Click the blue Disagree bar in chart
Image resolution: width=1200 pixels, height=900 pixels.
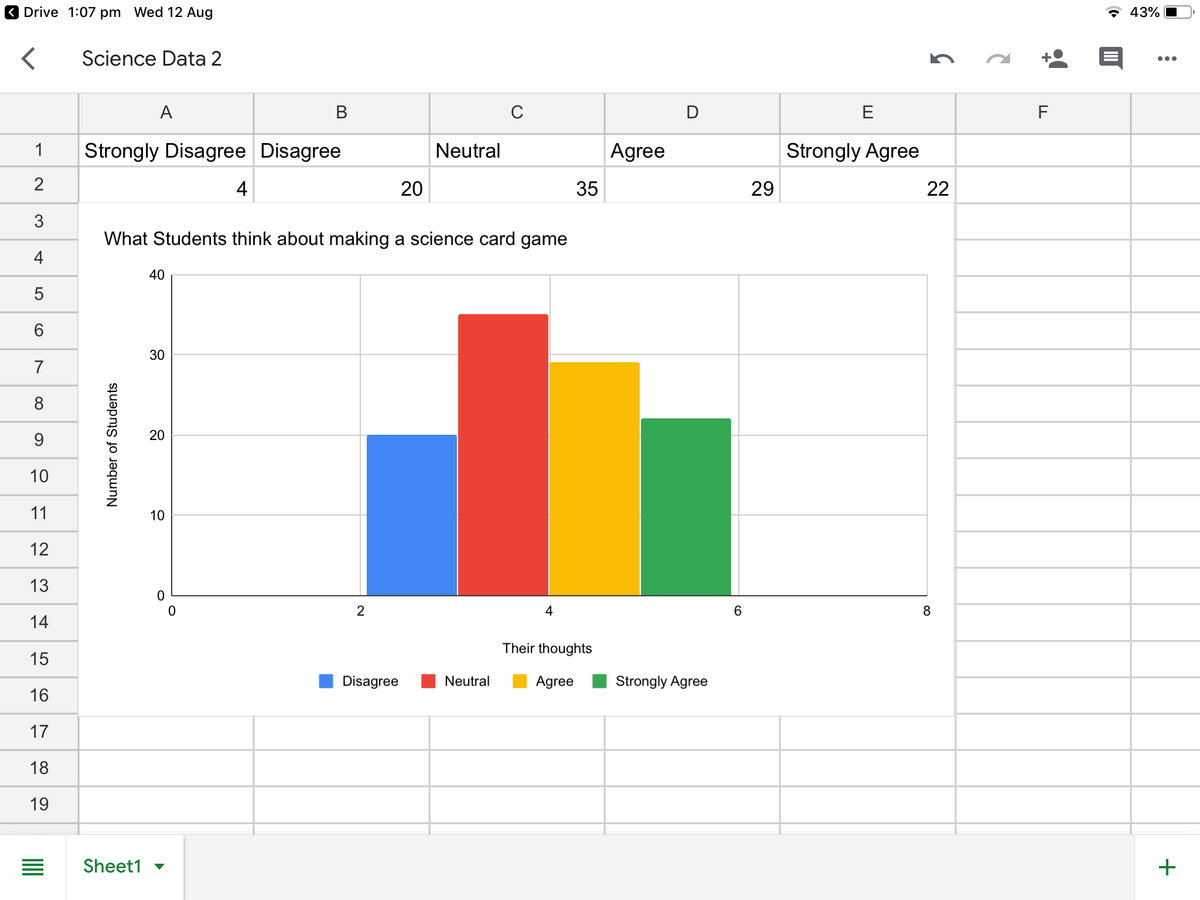point(412,515)
